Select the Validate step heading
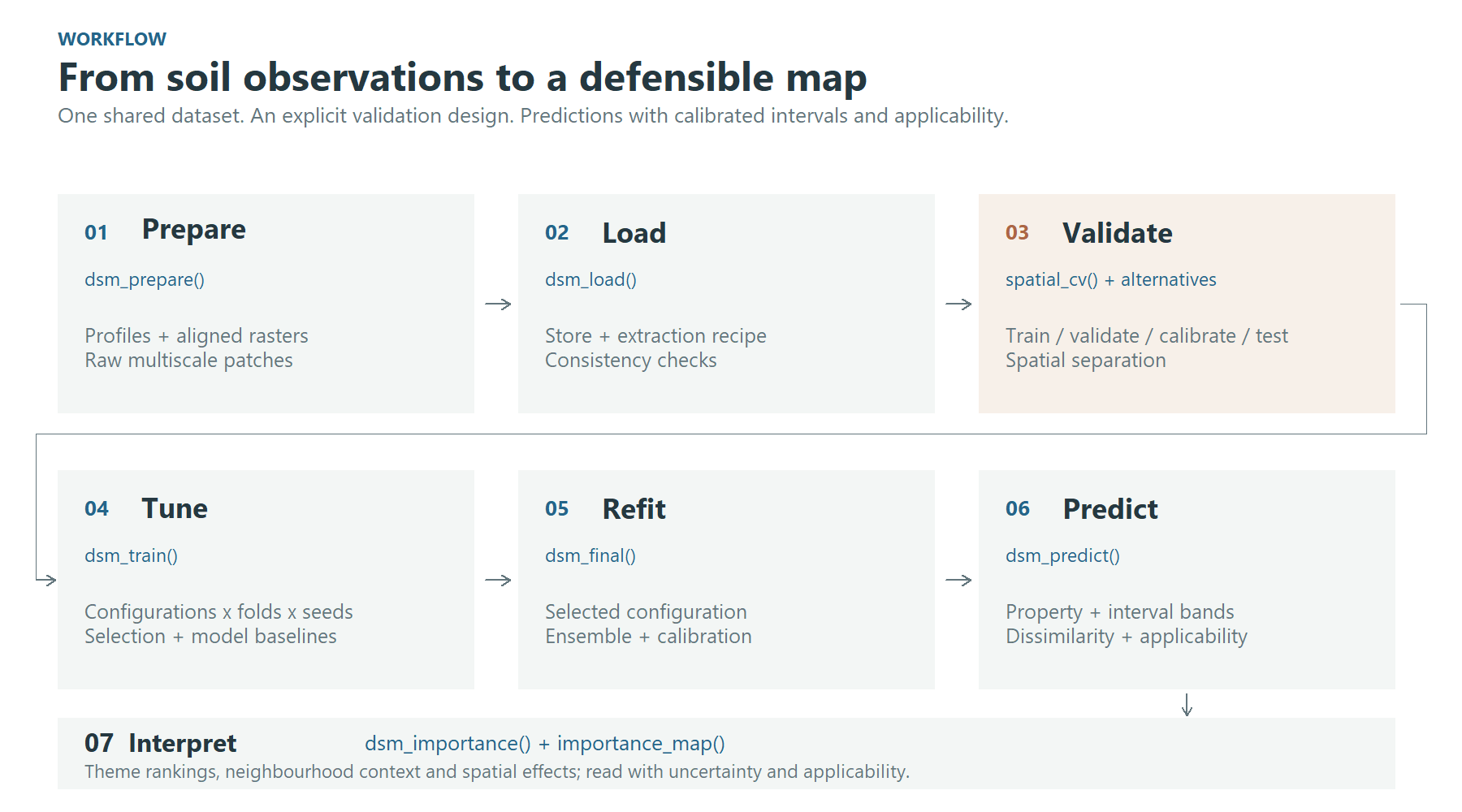Viewport: 1462px width, 812px height. 1118,233
